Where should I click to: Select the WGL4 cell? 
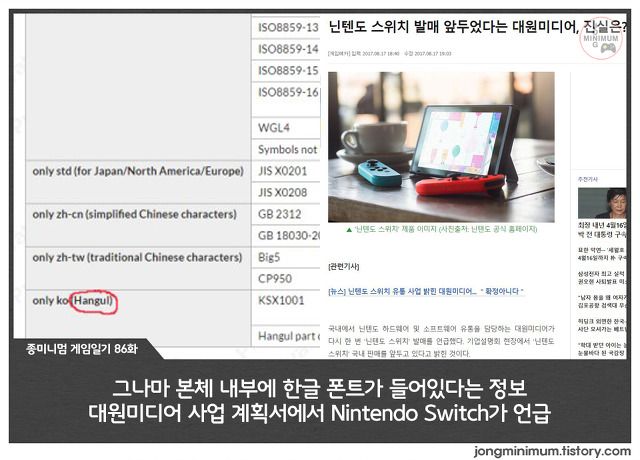pos(286,128)
